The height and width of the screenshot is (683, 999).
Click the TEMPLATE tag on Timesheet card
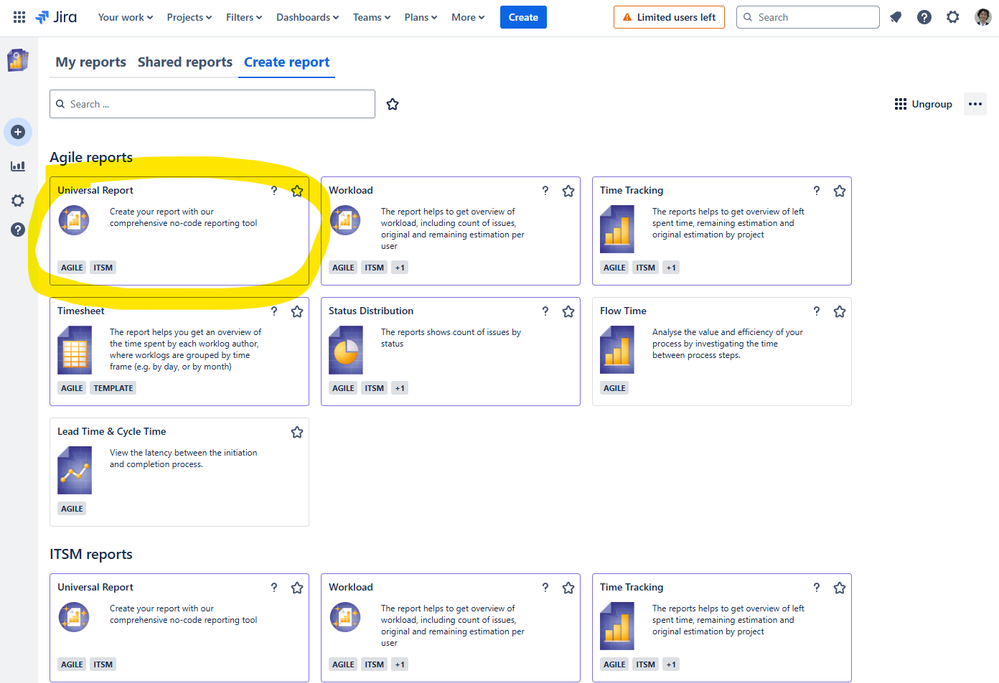tap(113, 388)
